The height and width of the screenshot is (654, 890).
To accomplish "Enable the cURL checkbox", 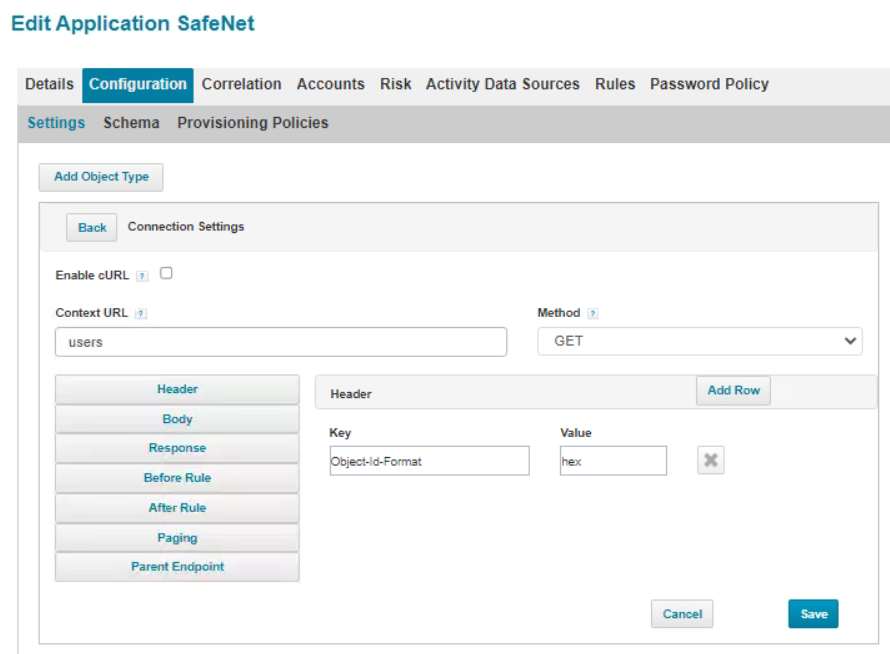I will (167, 274).
